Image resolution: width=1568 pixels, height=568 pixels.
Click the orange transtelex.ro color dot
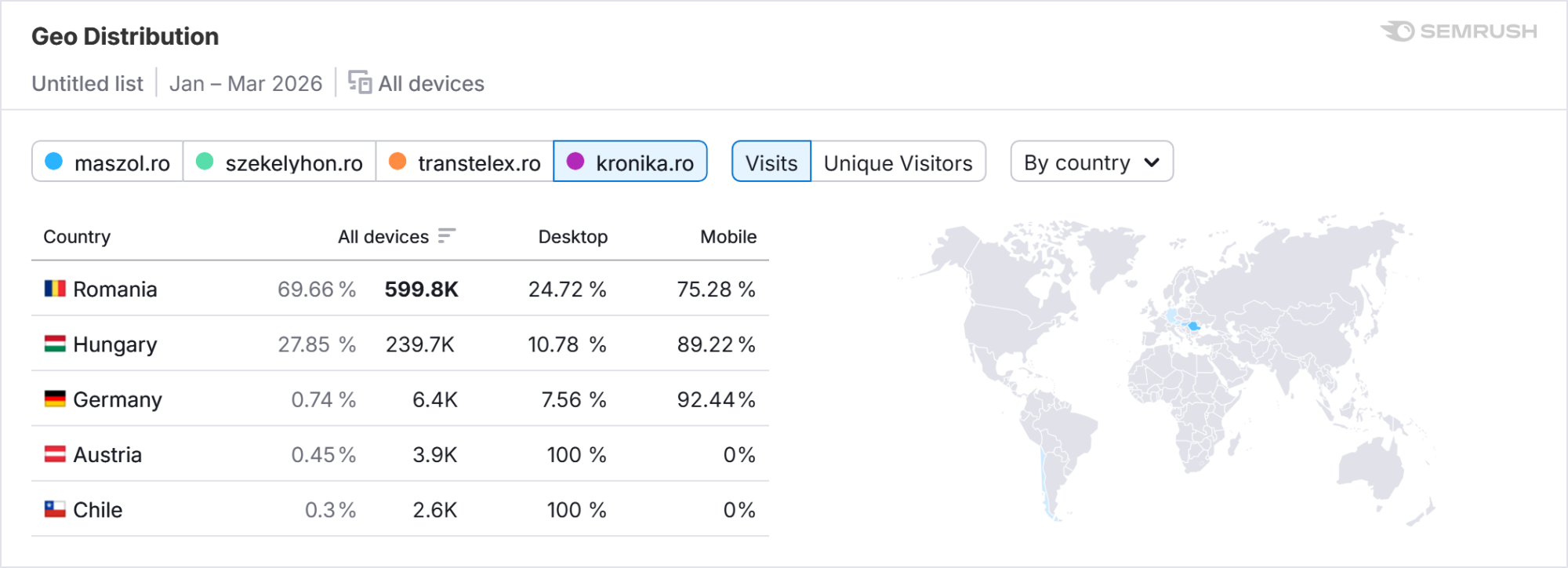[x=397, y=162]
